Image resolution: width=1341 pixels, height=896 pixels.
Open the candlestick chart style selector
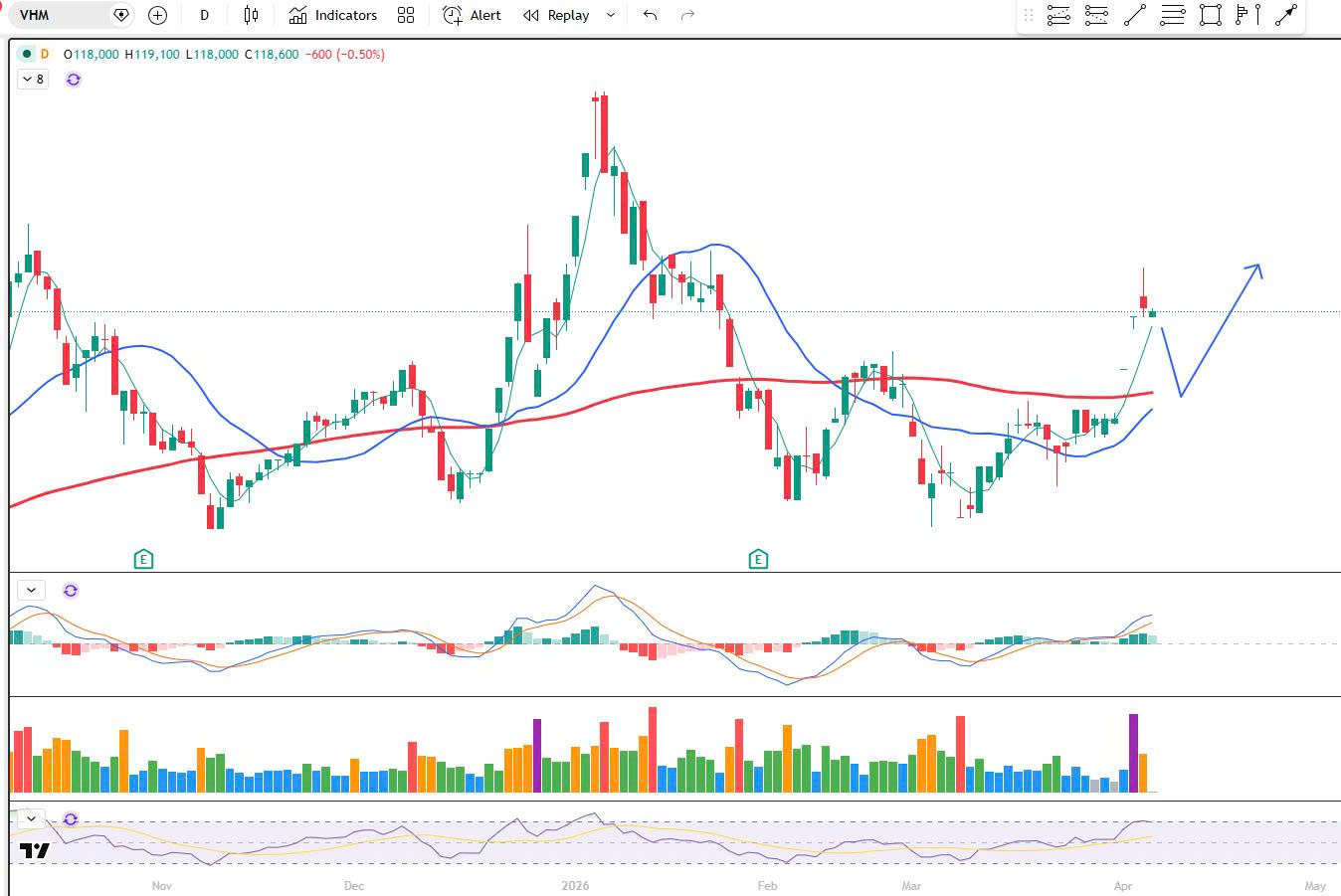point(251,15)
